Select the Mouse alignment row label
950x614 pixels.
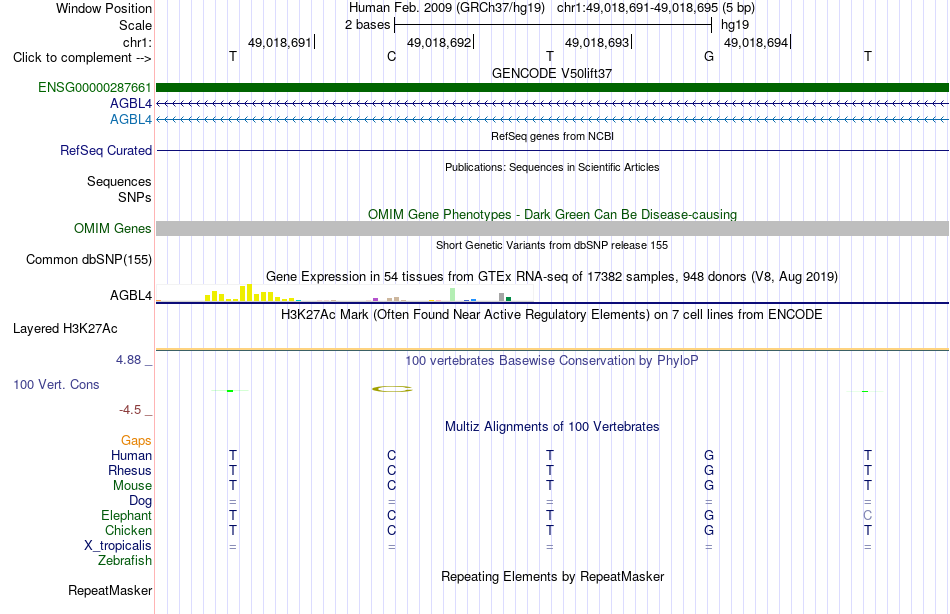132,486
